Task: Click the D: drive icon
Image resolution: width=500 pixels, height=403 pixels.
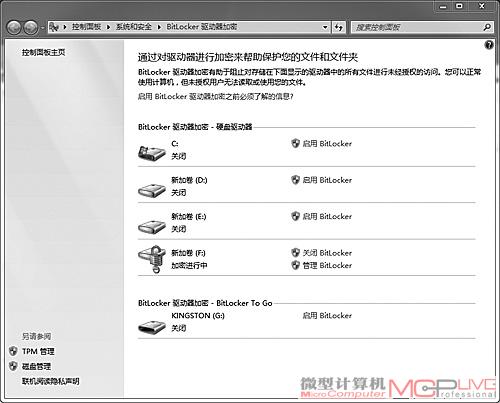Action: pyautogui.click(x=152, y=190)
